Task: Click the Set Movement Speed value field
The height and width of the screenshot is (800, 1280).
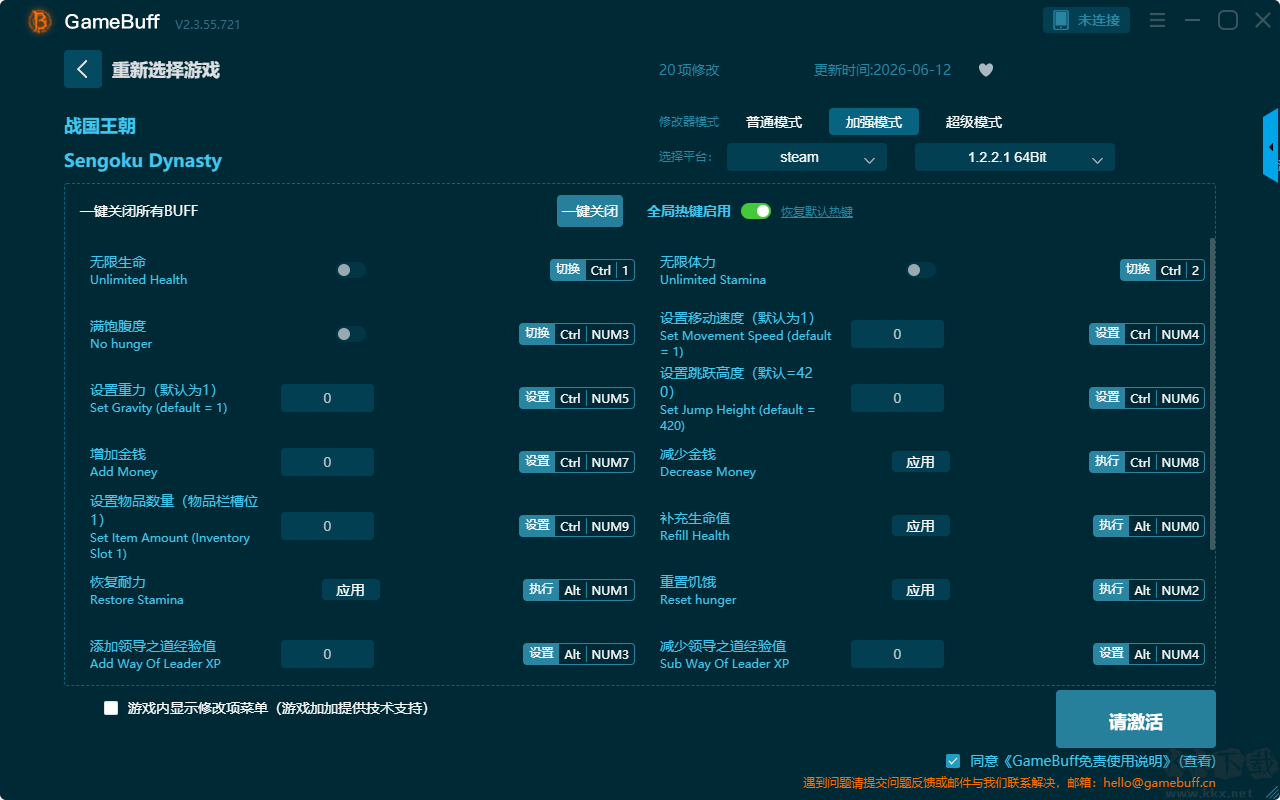Action: click(x=897, y=334)
